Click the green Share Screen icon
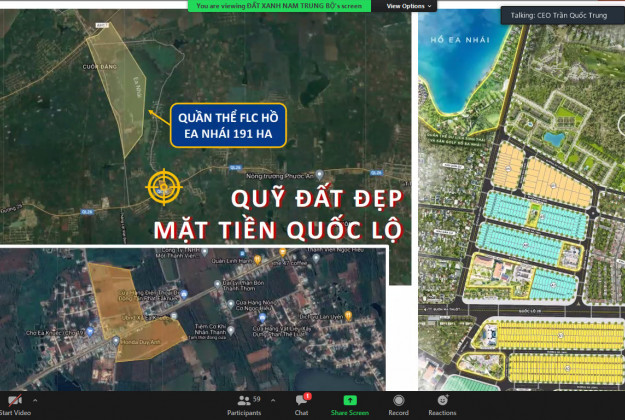The image size is (625, 420). pyautogui.click(x=350, y=403)
